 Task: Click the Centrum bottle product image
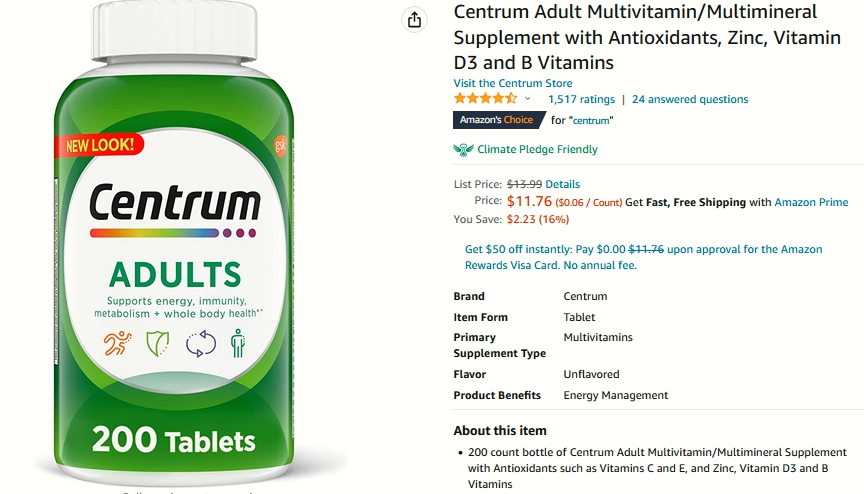(174, 242)
